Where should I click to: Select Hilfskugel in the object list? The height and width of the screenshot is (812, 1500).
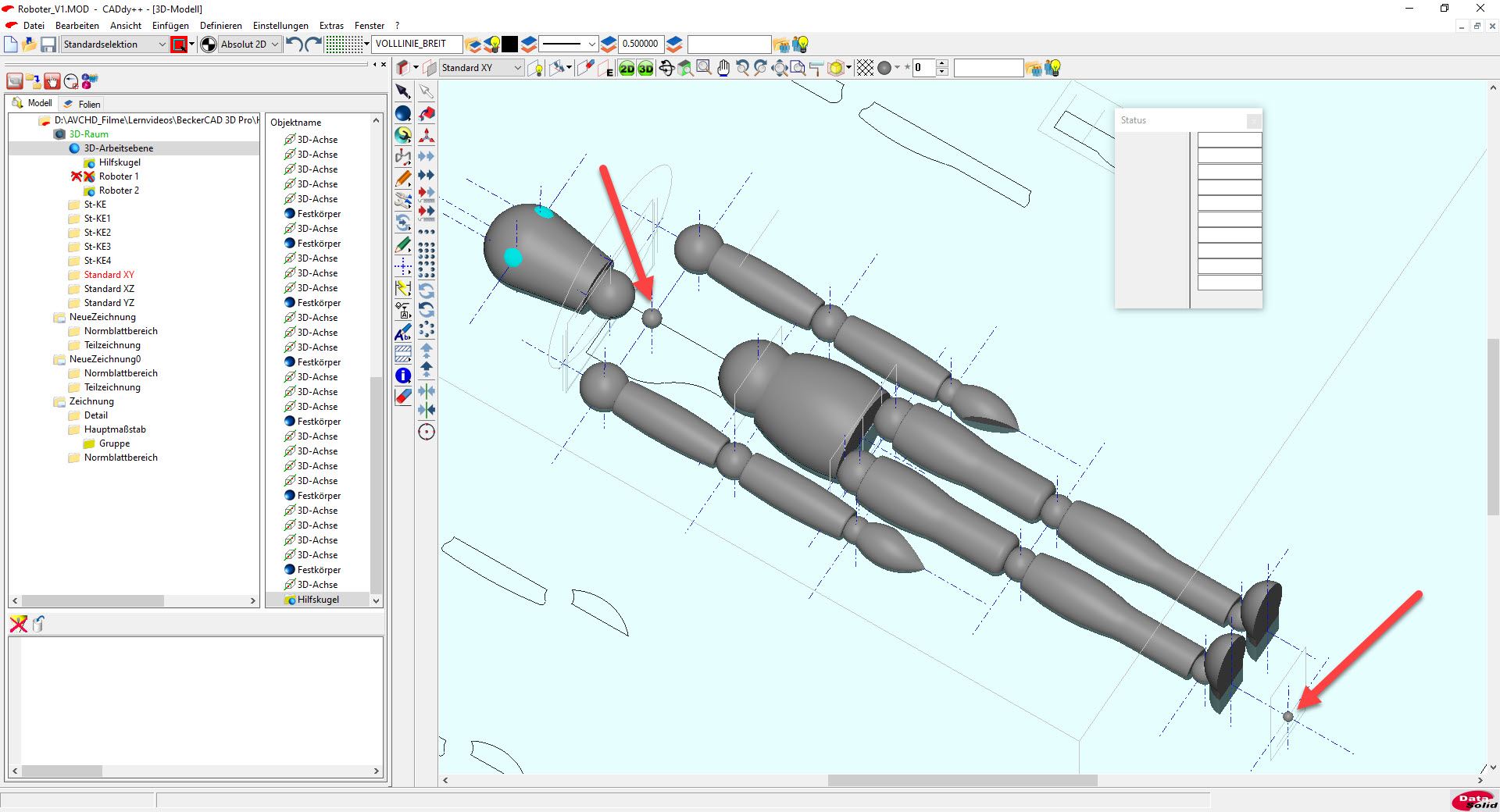[318, 600]
